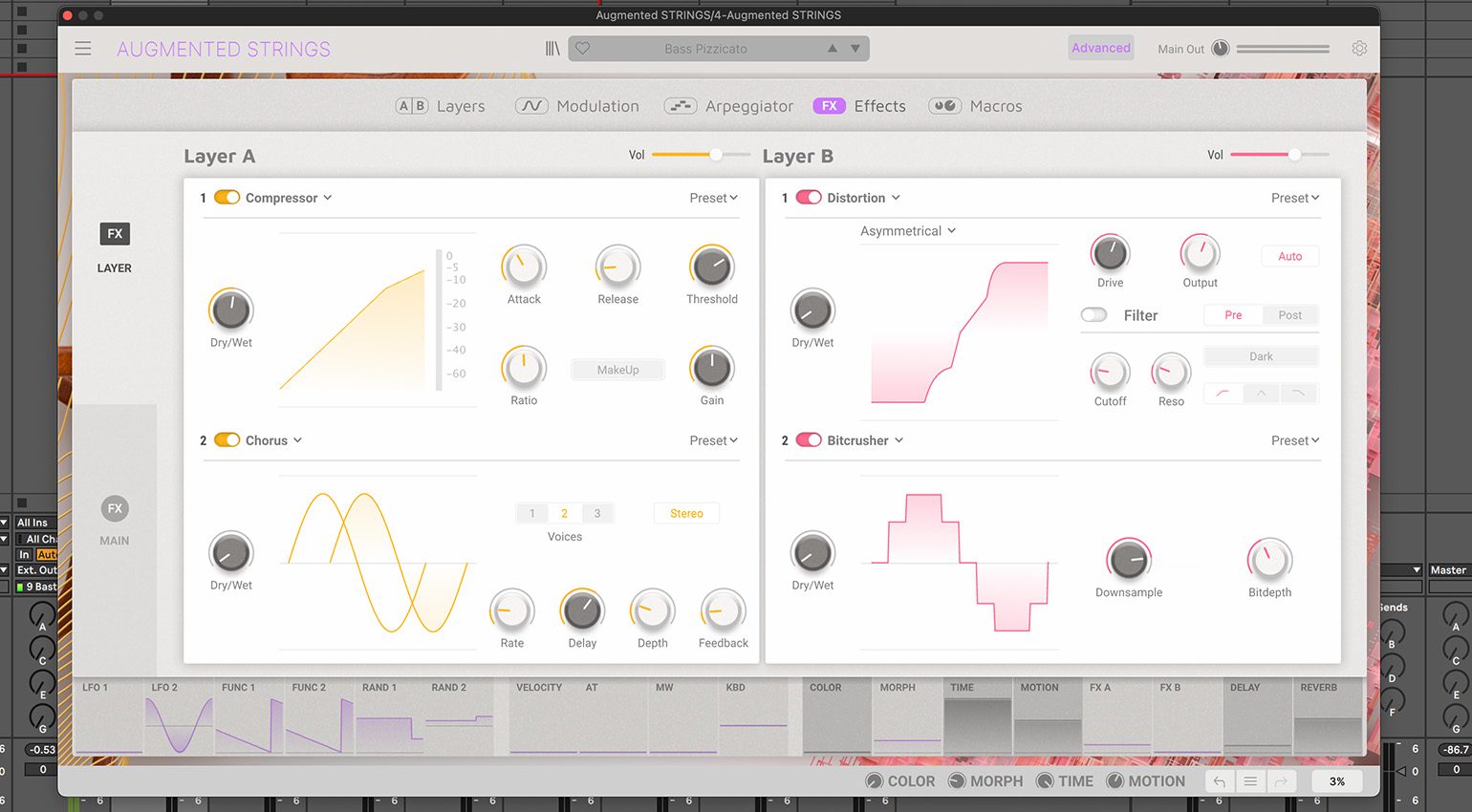Open Bitcrusher effect type dropdown
This screenshot has width=1472, height=812.
pos(865,440)
